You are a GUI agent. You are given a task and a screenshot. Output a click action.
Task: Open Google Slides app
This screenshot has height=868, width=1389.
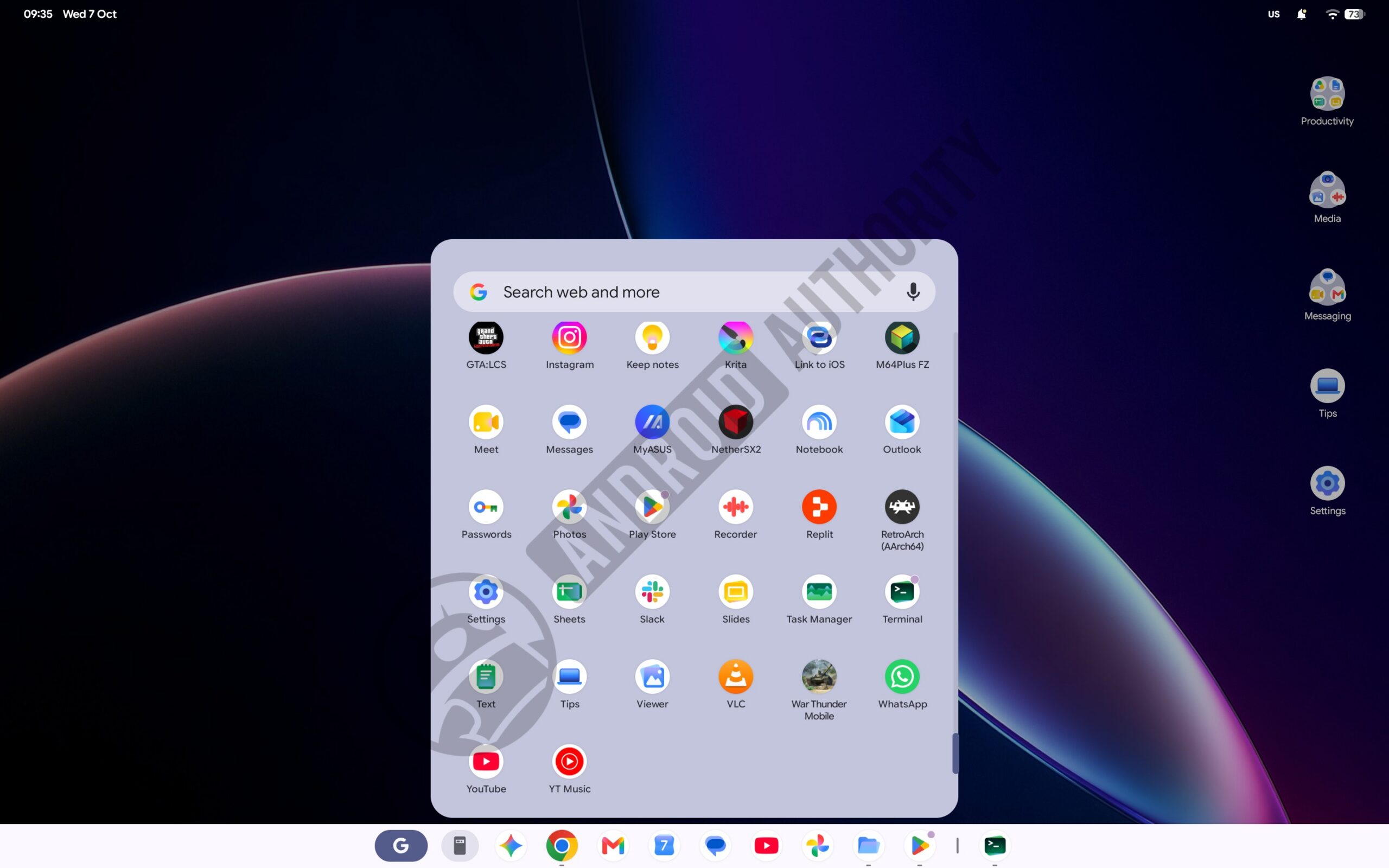[735, 592]
